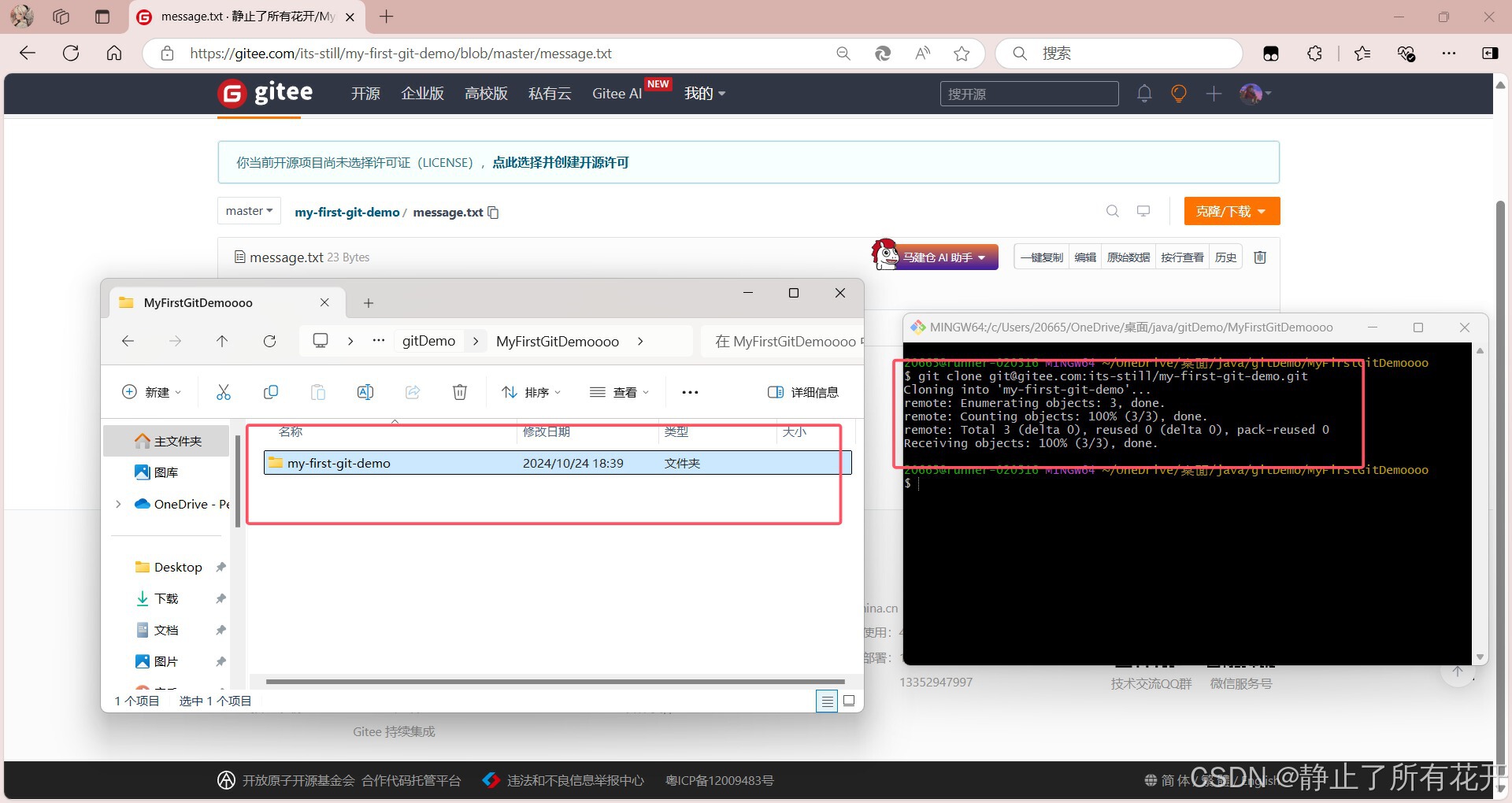Screen dimensions: 1512x803
Task: Expand chevron after MyFirstGitDemoooo in address bar
Action: (x=640, y=341)
